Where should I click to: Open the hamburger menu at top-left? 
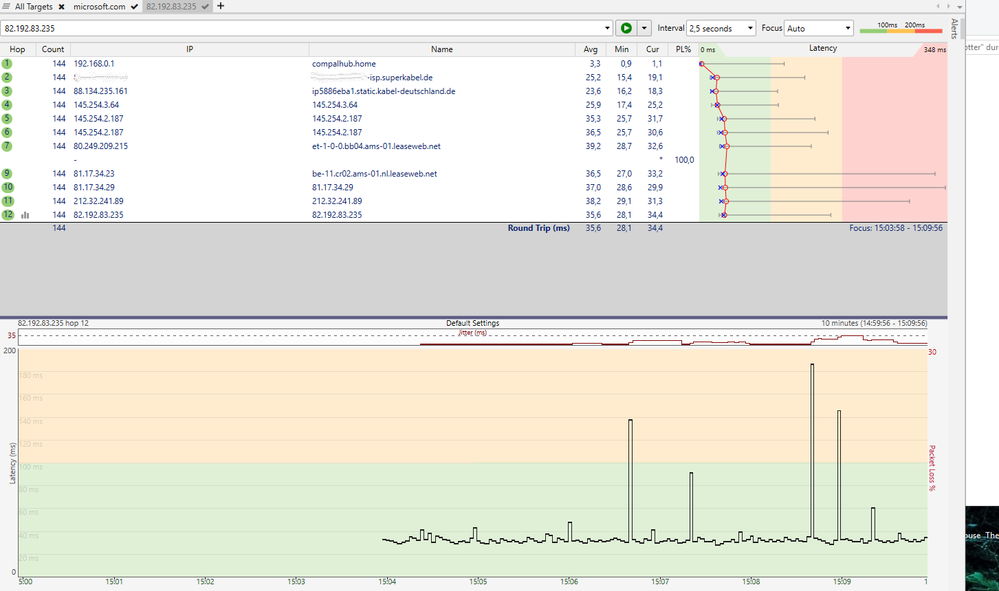click(x=7, y=5)
